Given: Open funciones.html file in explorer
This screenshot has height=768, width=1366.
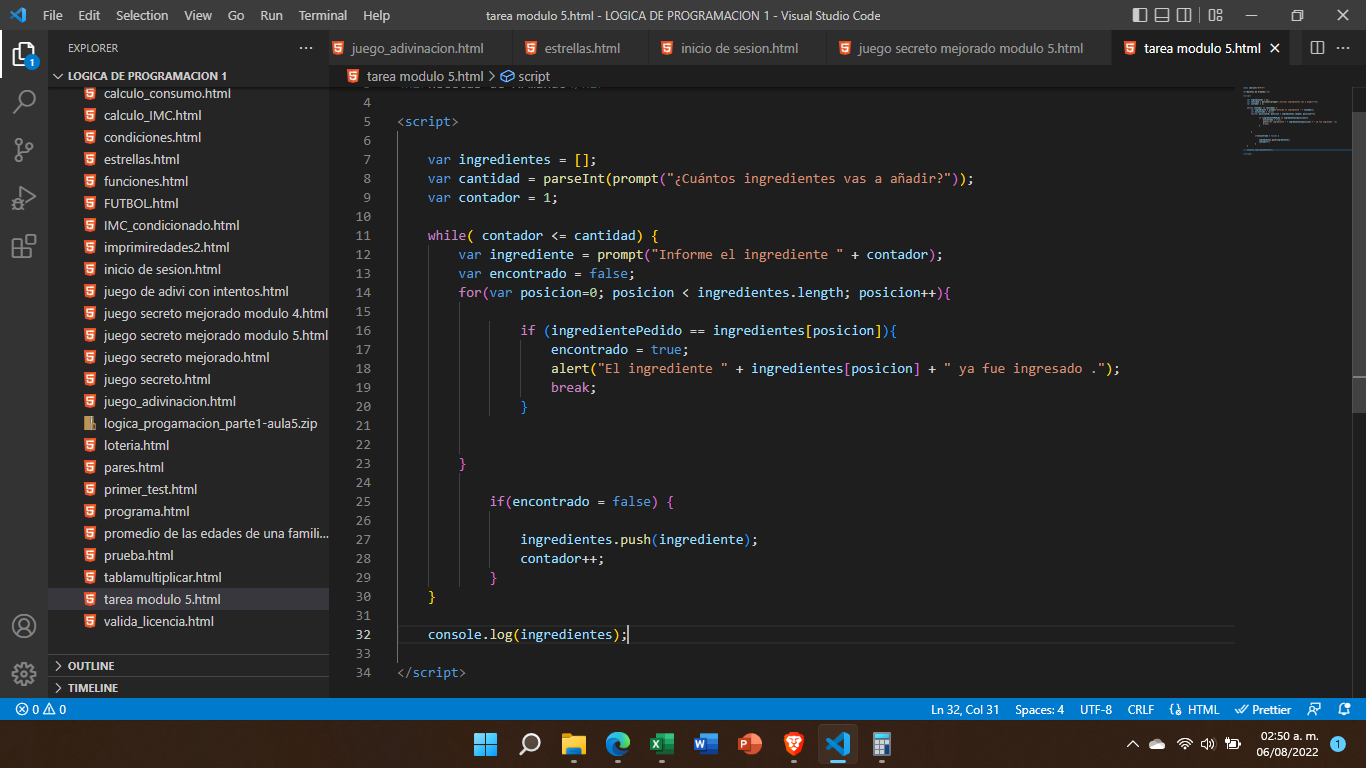Looking at the screenshot, I should [146, 182].
